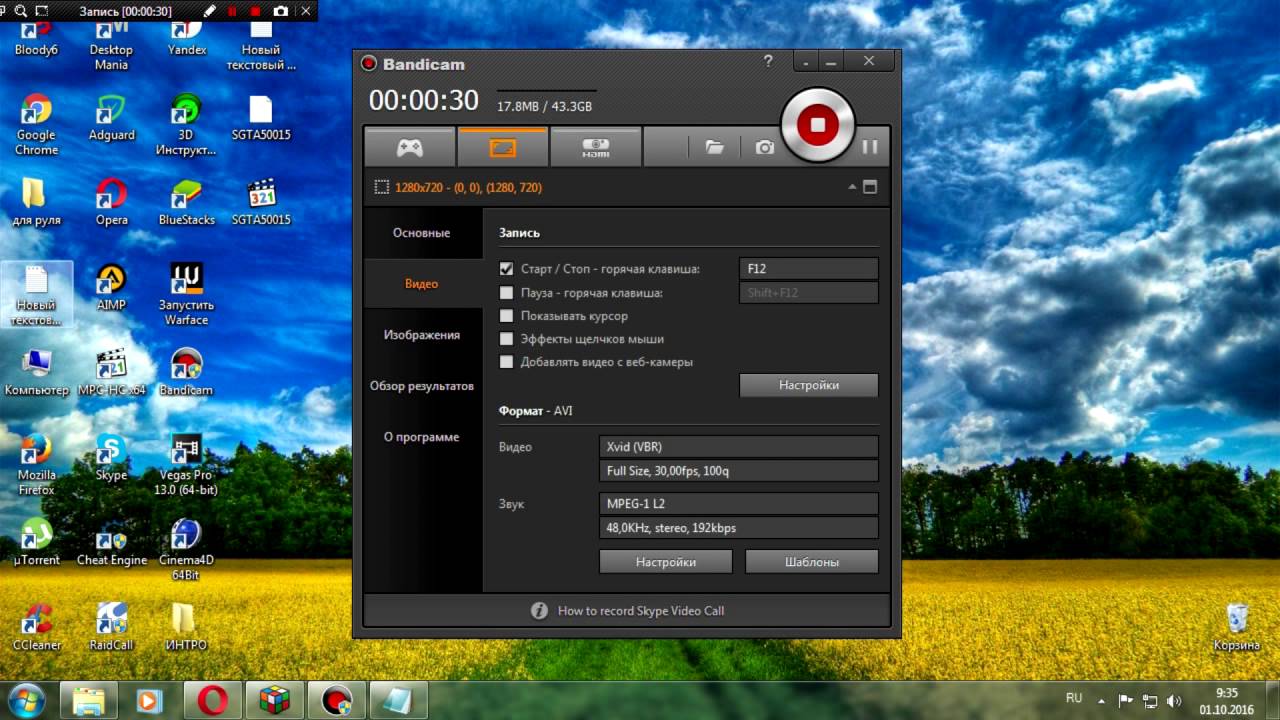Click the Шаблоны button

pos(812,562)
